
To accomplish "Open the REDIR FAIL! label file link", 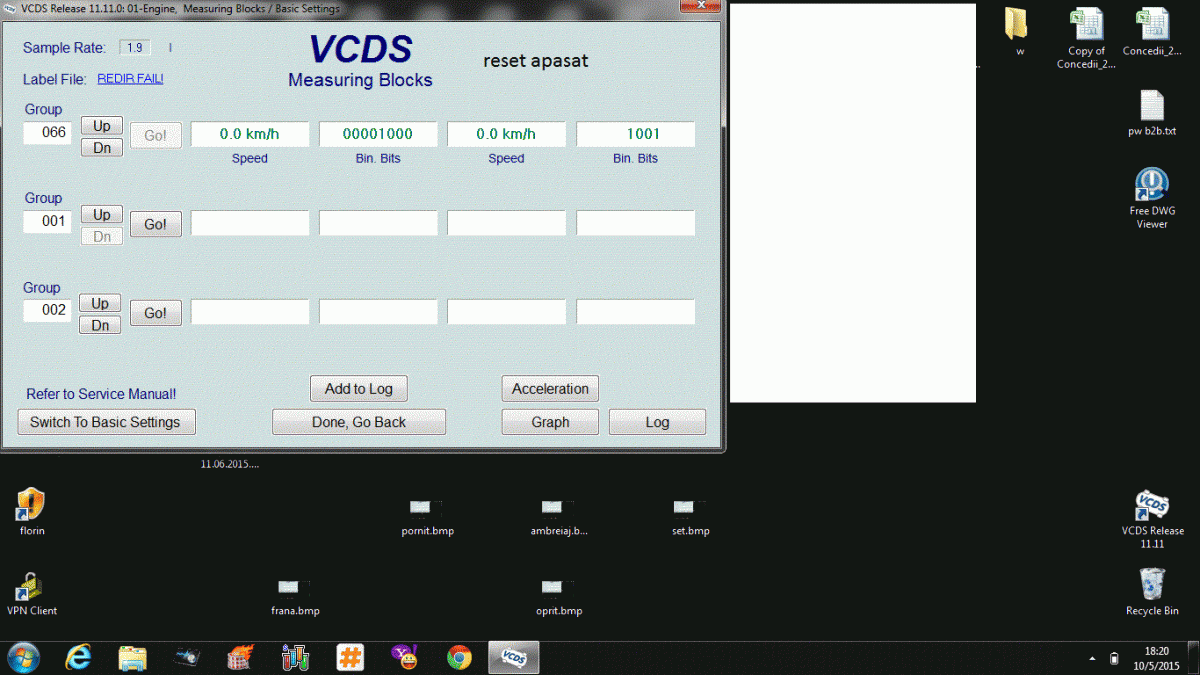I will (x=130, y=79).
